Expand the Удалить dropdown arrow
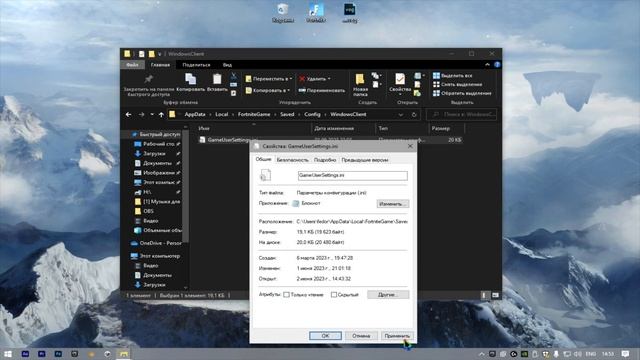 pyautogui.click(x=329, y=79)
